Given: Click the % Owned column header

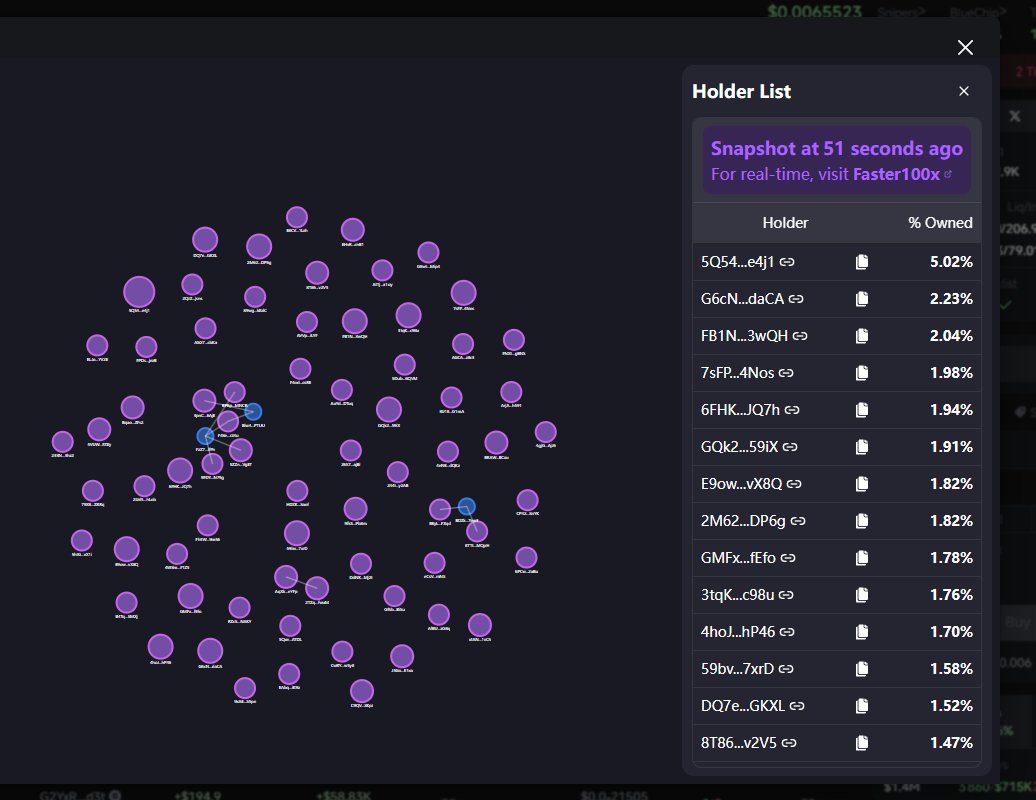Looking at the screenshot, I should pyautogui.click(x=940, y=223).
